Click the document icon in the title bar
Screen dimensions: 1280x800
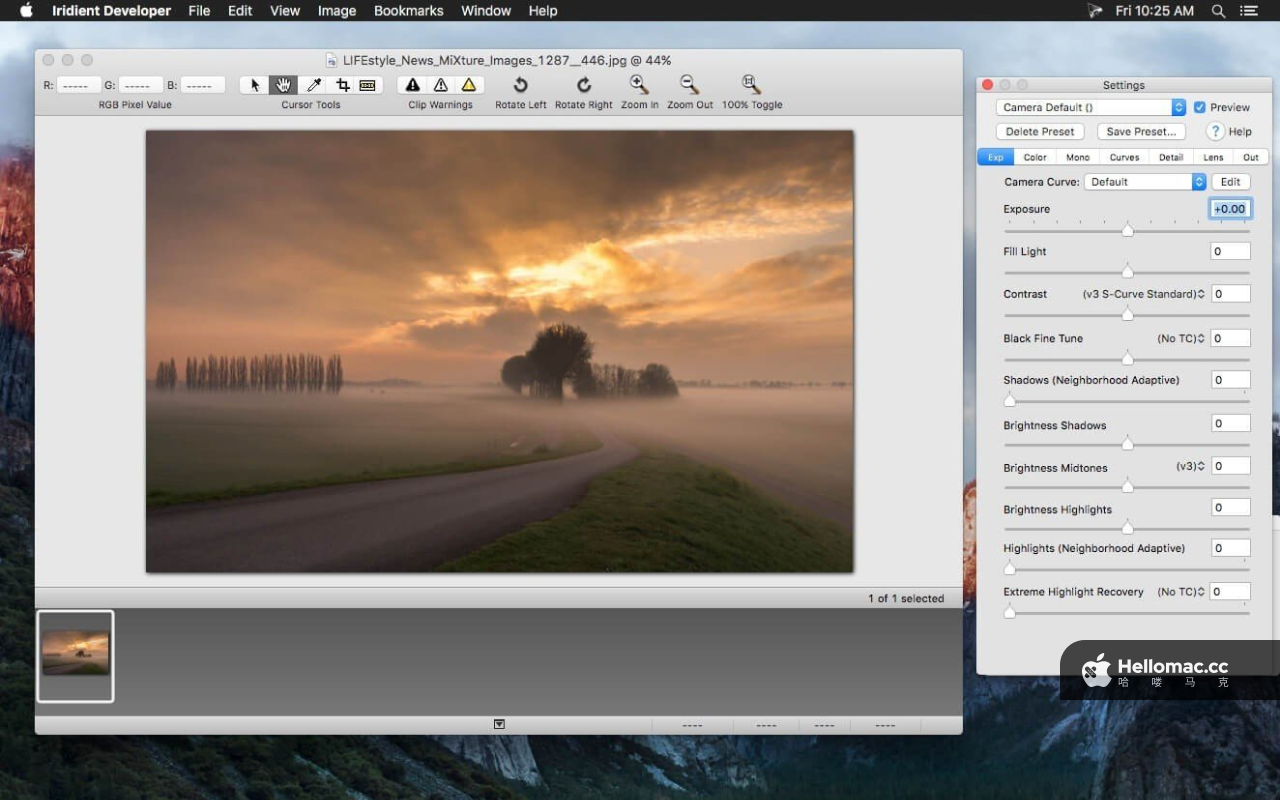332,61
